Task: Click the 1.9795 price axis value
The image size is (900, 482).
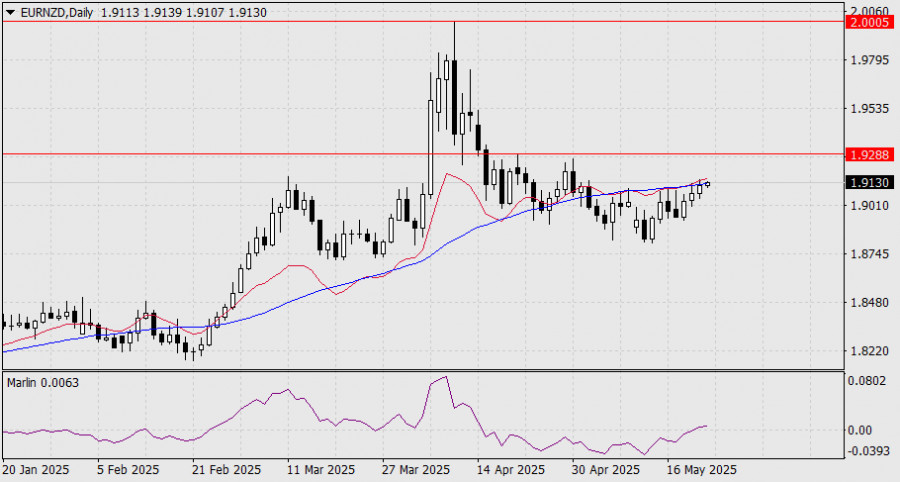Action: pos(870,60)
